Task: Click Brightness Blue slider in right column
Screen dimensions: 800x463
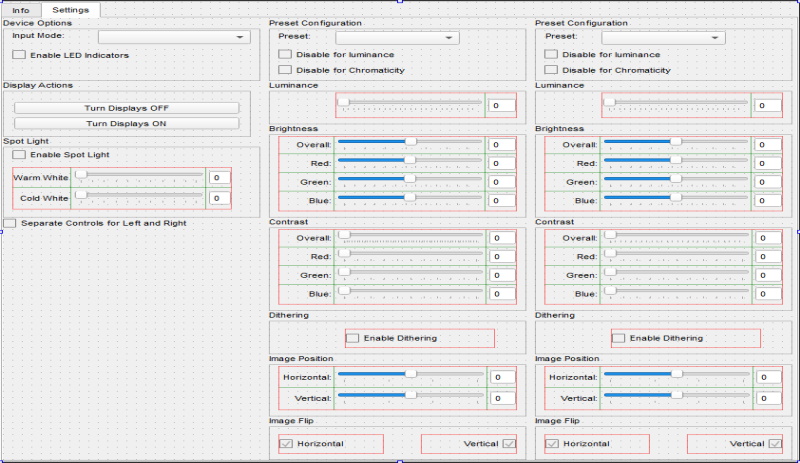Action: [676, 199]
